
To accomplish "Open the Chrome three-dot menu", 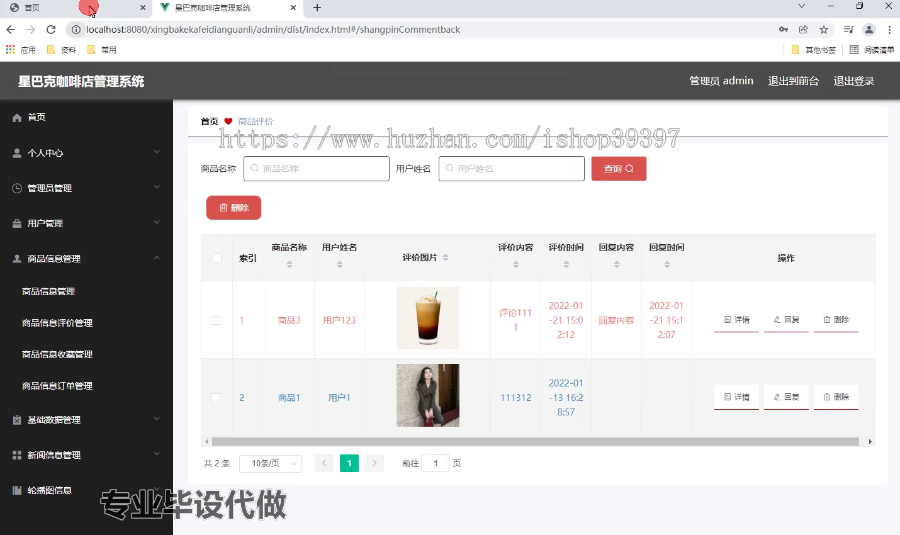I will (889, 29).
